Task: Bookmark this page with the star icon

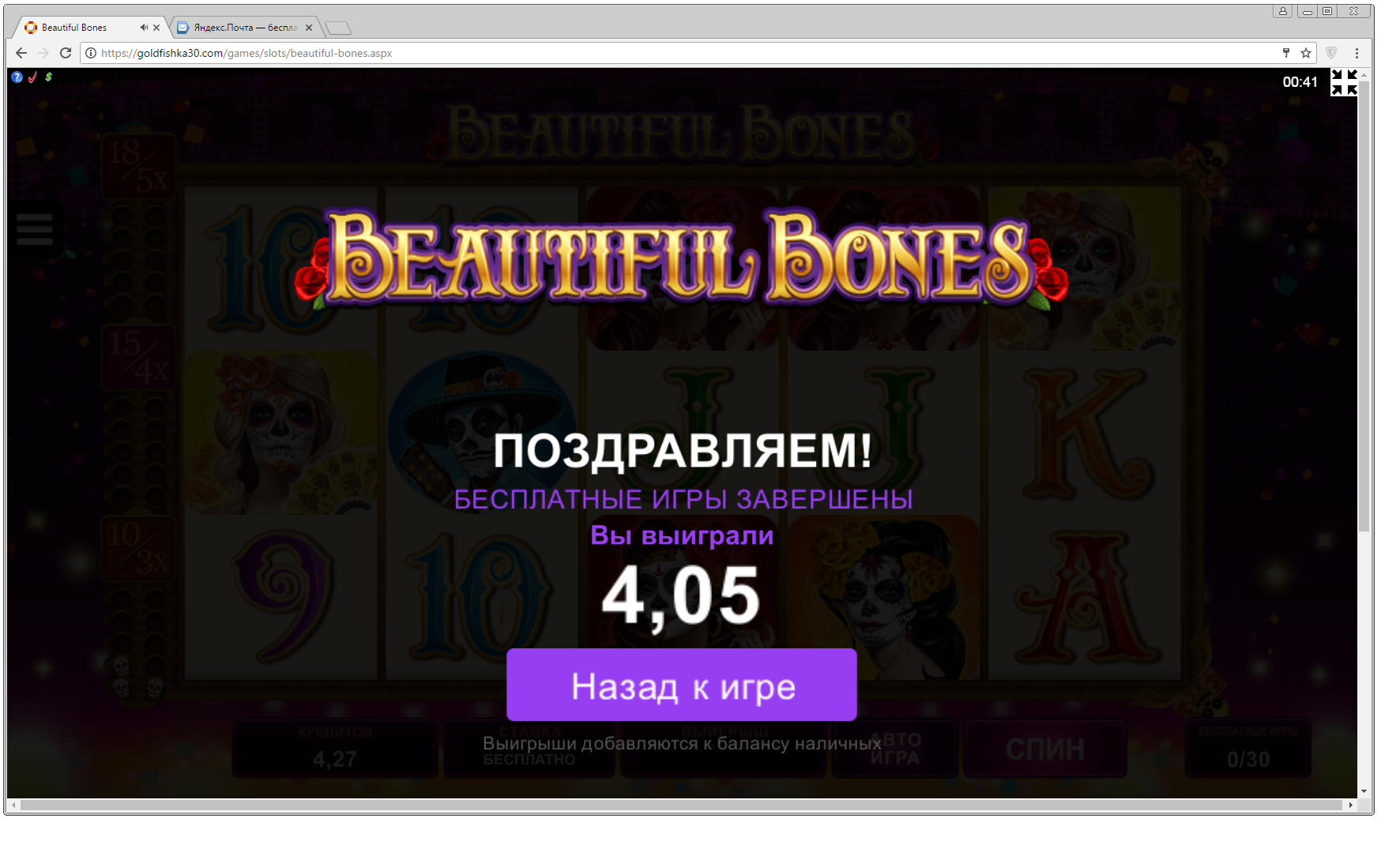Action: (x=1306, y=53)
